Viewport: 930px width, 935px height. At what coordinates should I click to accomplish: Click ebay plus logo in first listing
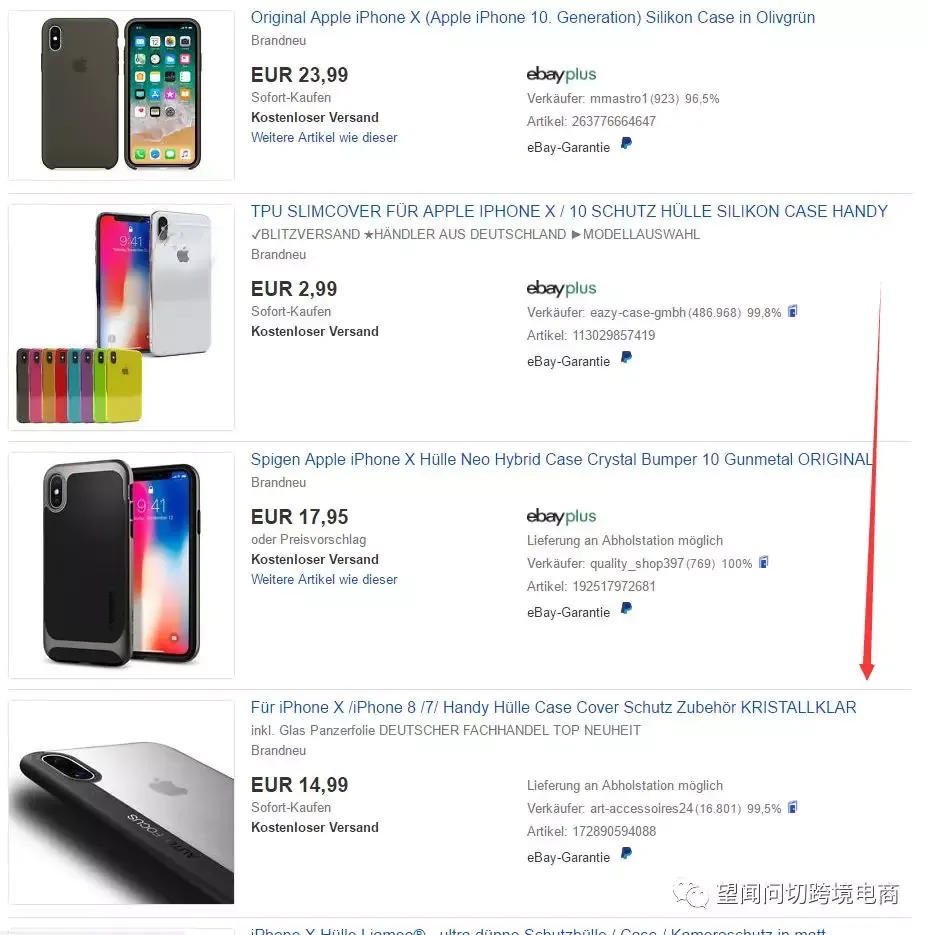[561, 75]
